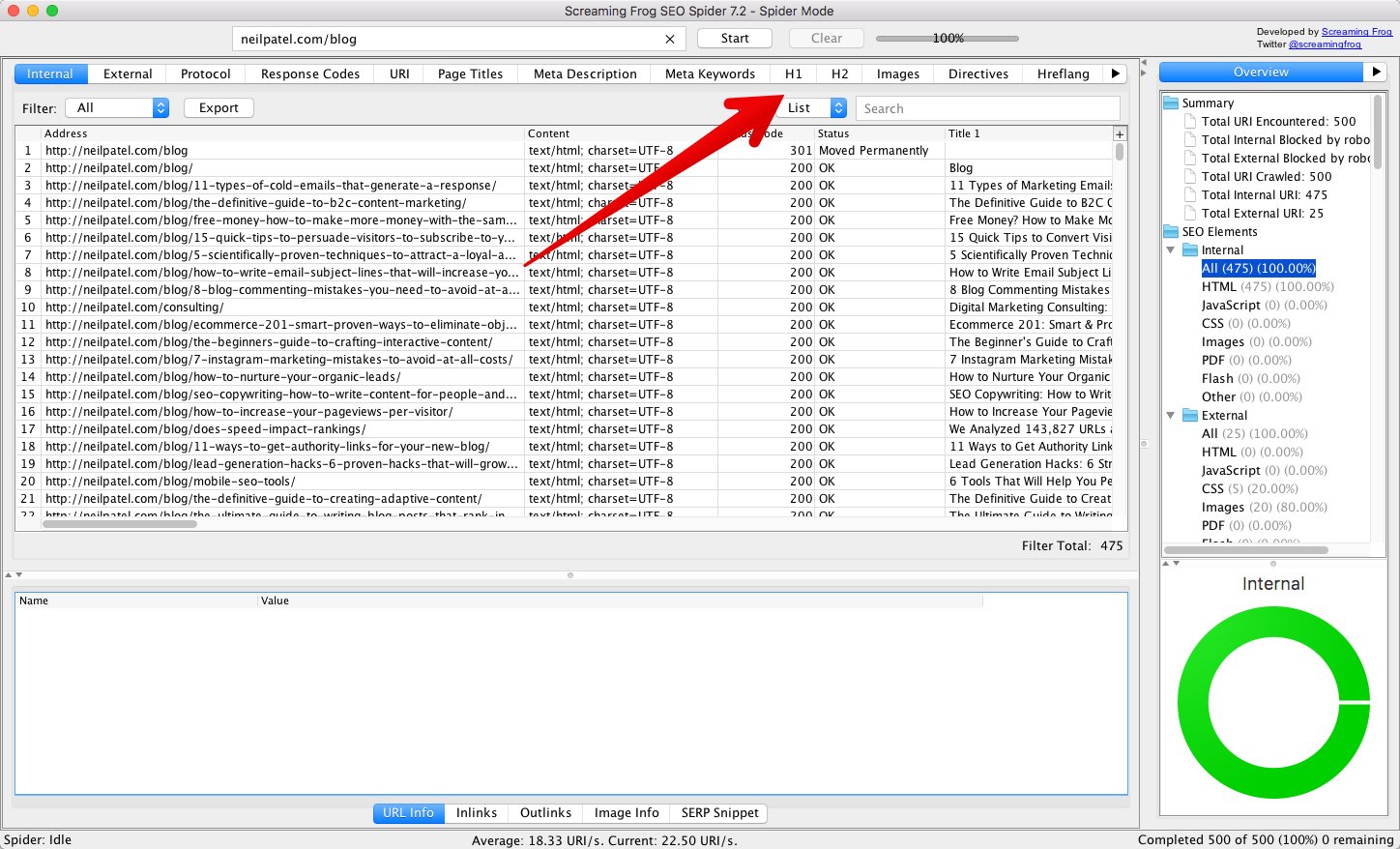Collapse the External tree node

1170,415
